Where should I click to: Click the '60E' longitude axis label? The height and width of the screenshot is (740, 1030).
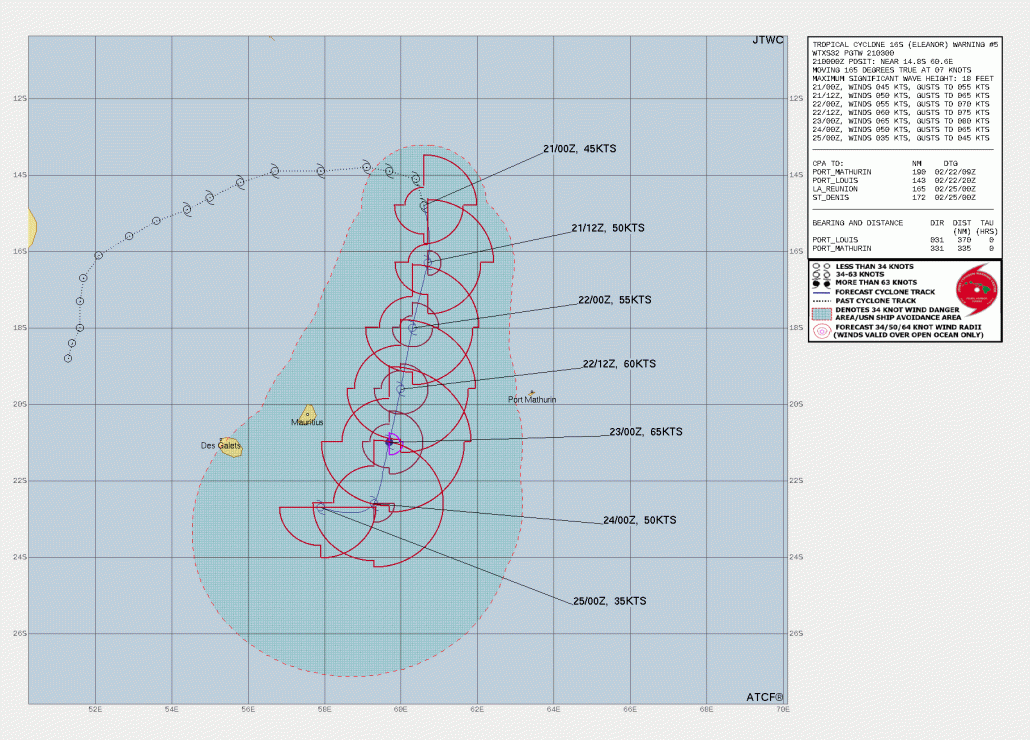click(401, 709)
